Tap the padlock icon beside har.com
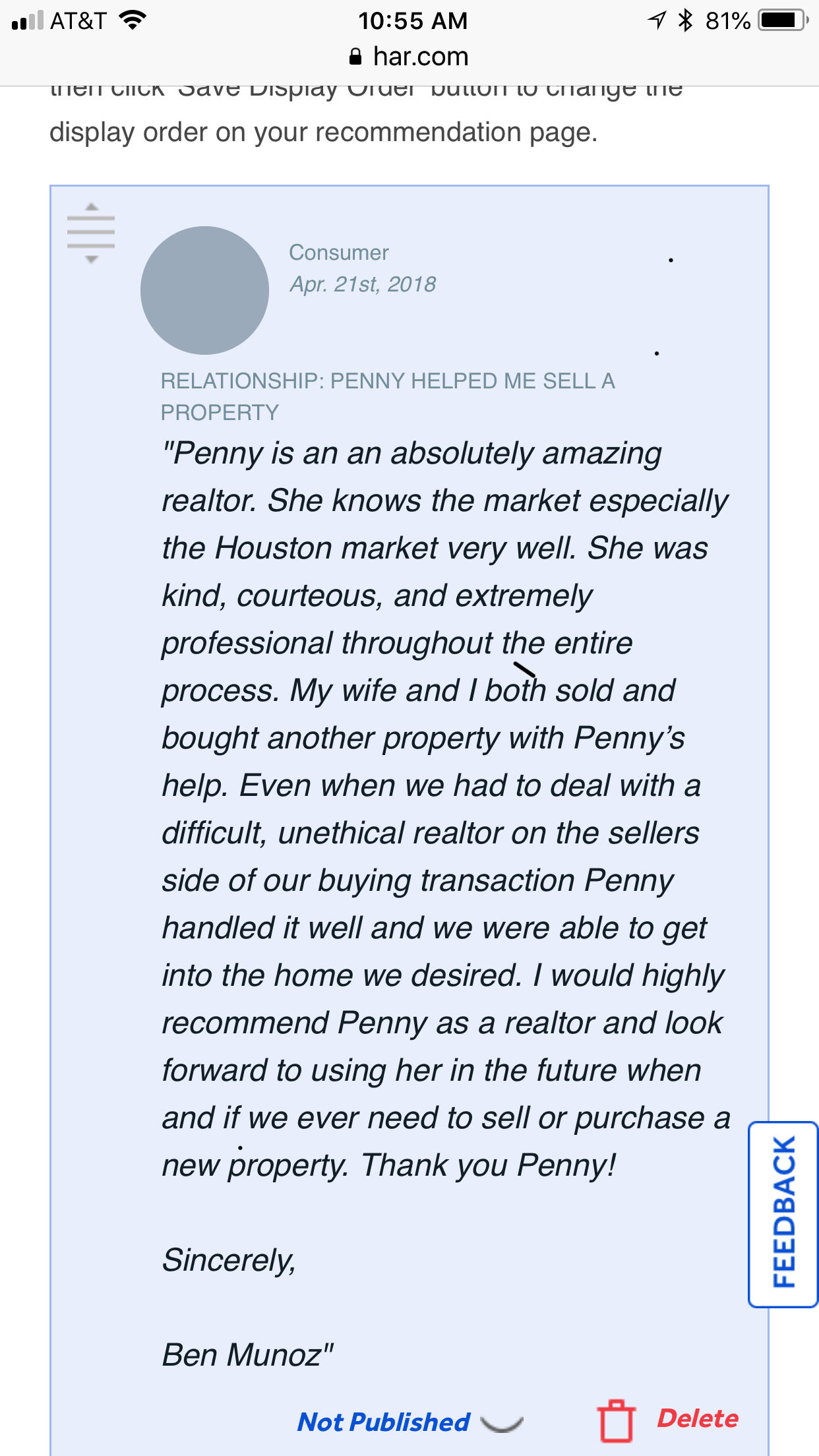 click(355, 57)
